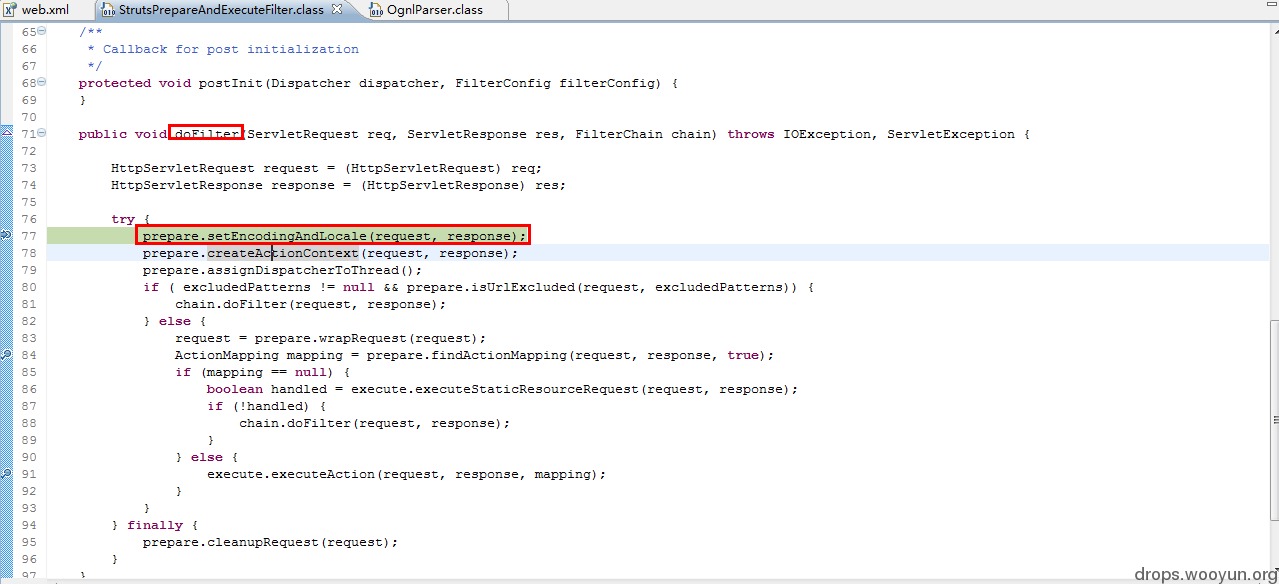Viewport: 1279px width, 584px height.
Task: Click the HttpServletResponse declaration on line 74
Action: [x=338, y=185]
